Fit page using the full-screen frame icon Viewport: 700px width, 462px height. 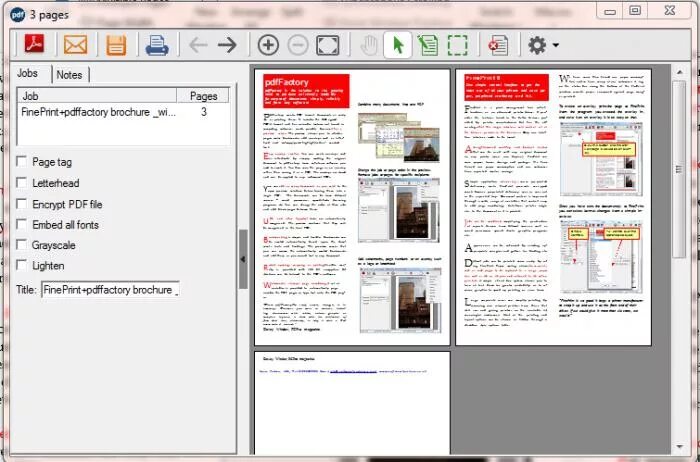tap(328, 45)
